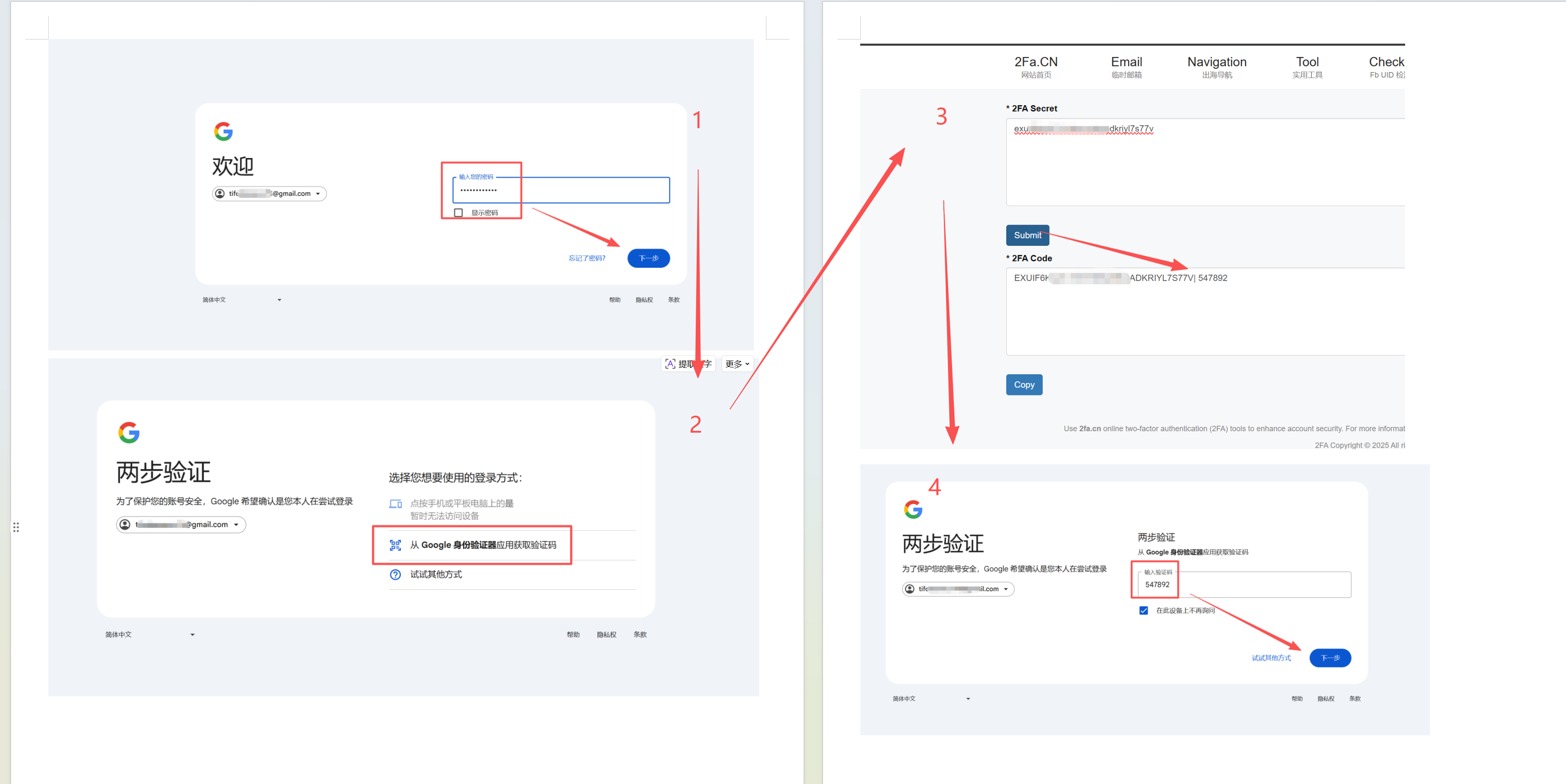Open the 简体中文 dropdown below the method selection card
The width and height of the screenshot is (1566, 784).
(x=149, y=634)
